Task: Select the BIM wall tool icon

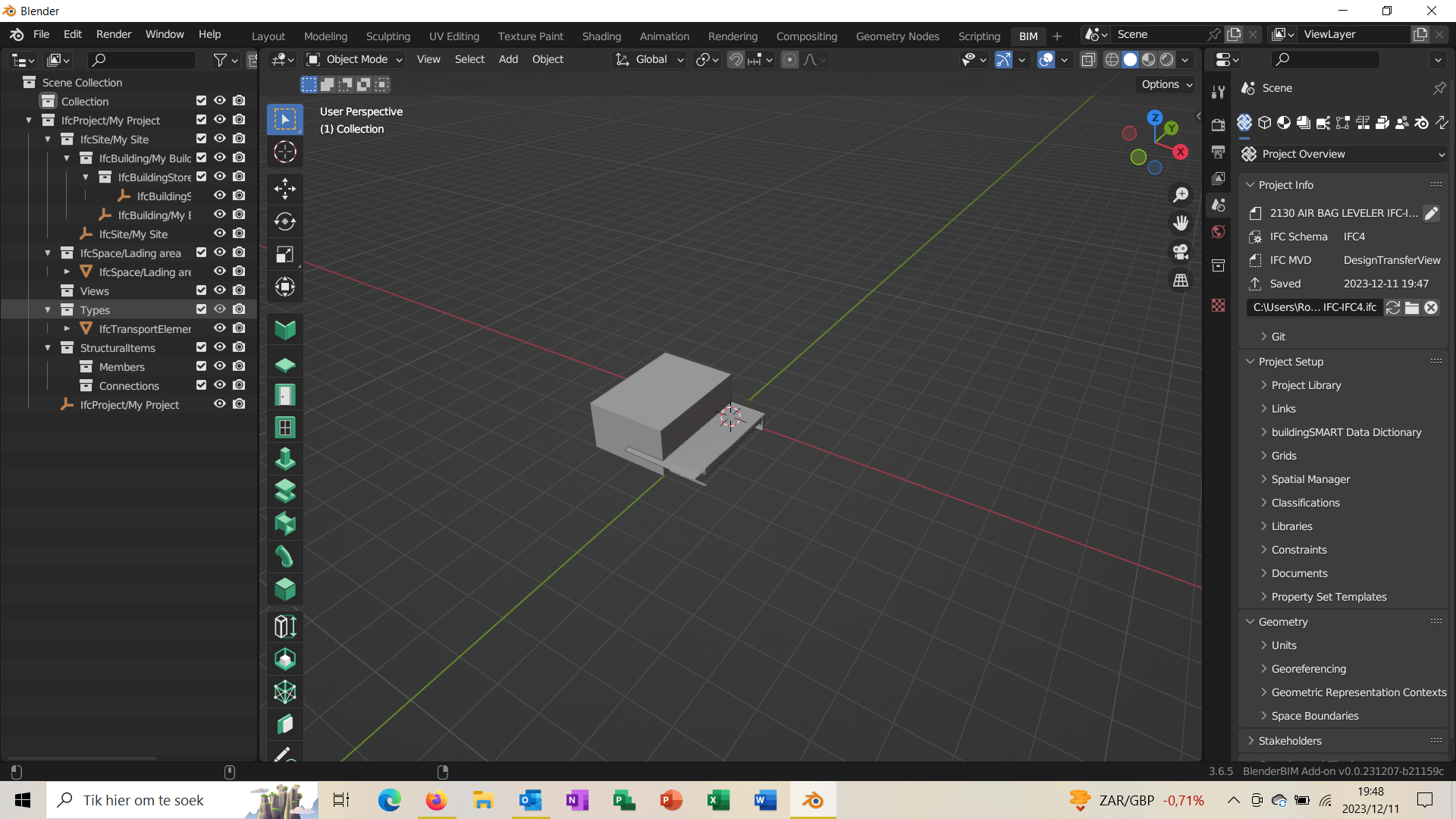Action: point(285,330)
